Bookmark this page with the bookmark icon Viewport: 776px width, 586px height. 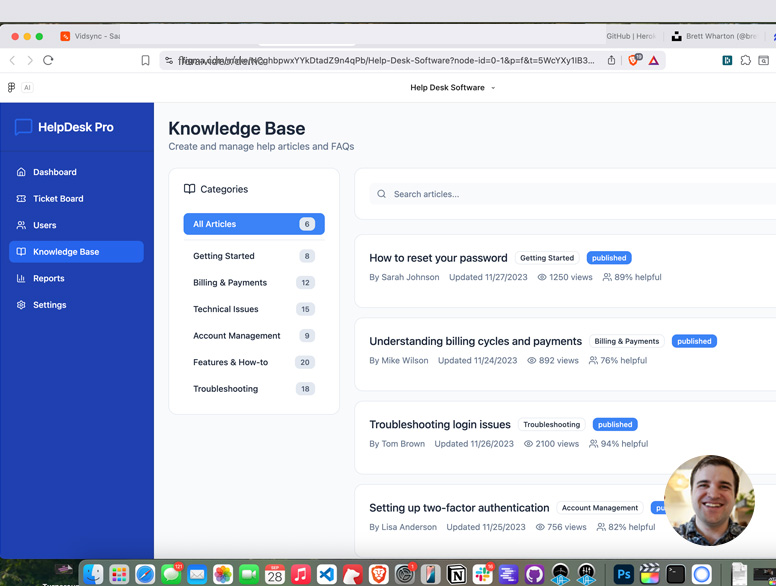[x=145, y=61]
